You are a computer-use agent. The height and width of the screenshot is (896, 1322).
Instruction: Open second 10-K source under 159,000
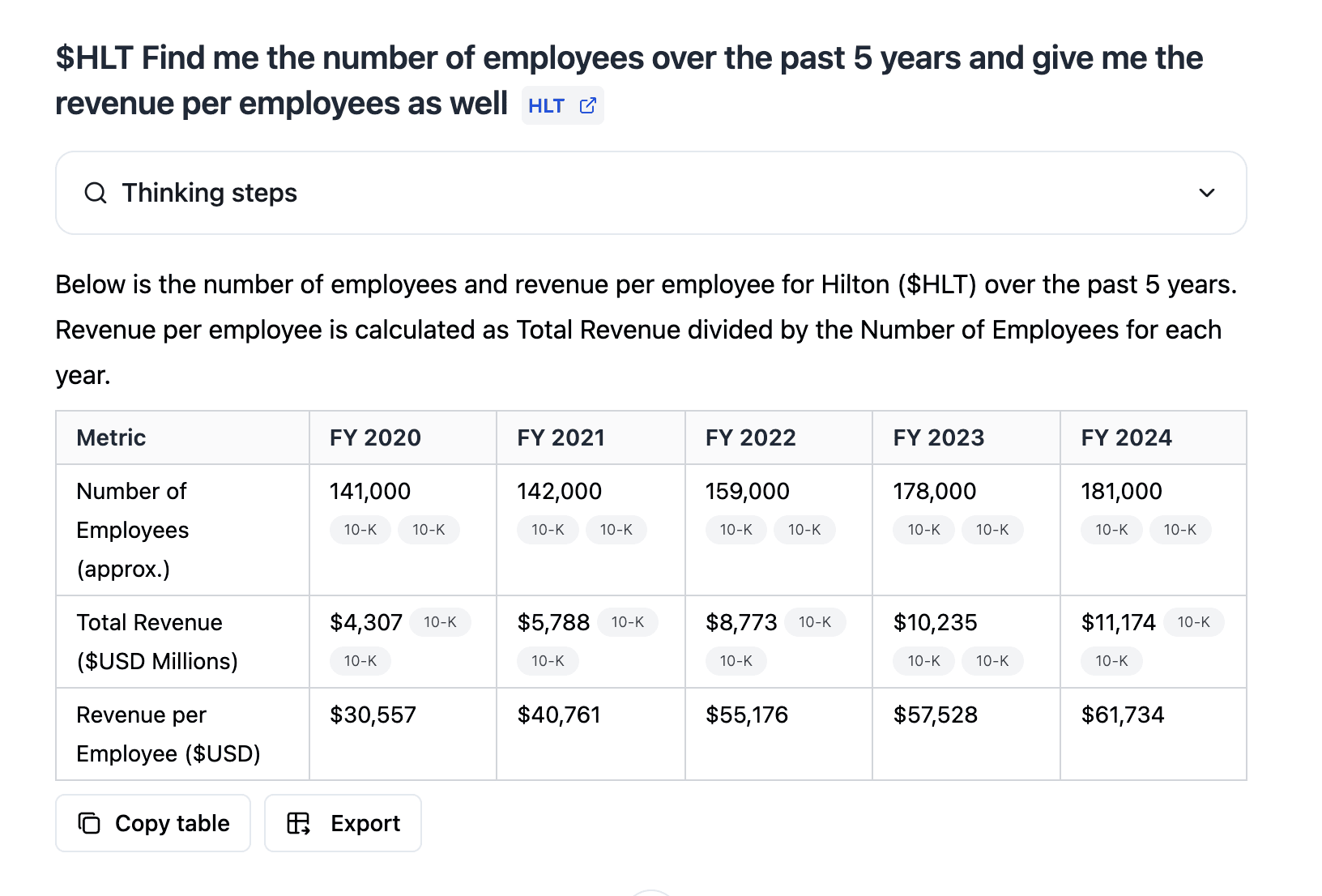click(x=804, y=530)
